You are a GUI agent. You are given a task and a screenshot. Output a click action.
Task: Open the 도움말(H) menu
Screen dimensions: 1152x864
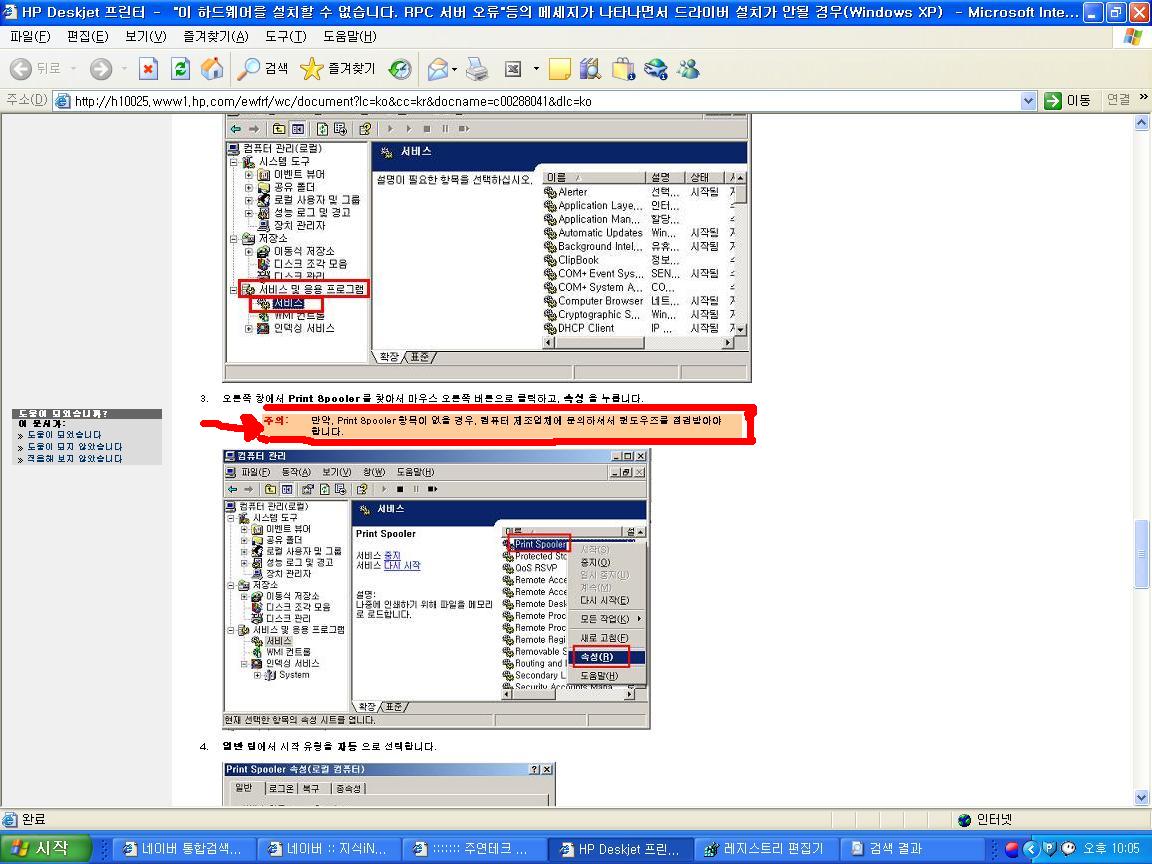[x=350, y=36]
